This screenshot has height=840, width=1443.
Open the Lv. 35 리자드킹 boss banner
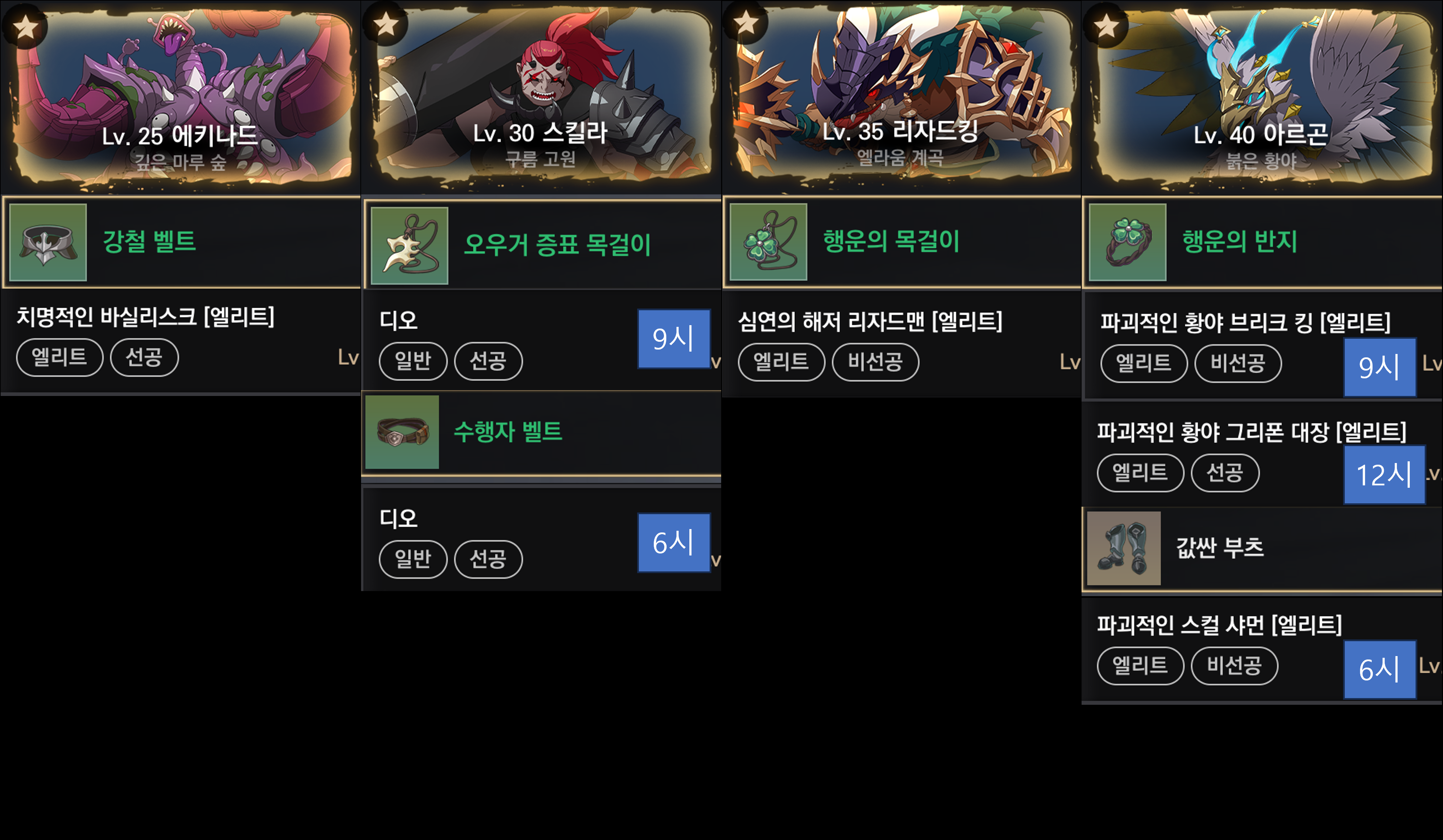901,96
